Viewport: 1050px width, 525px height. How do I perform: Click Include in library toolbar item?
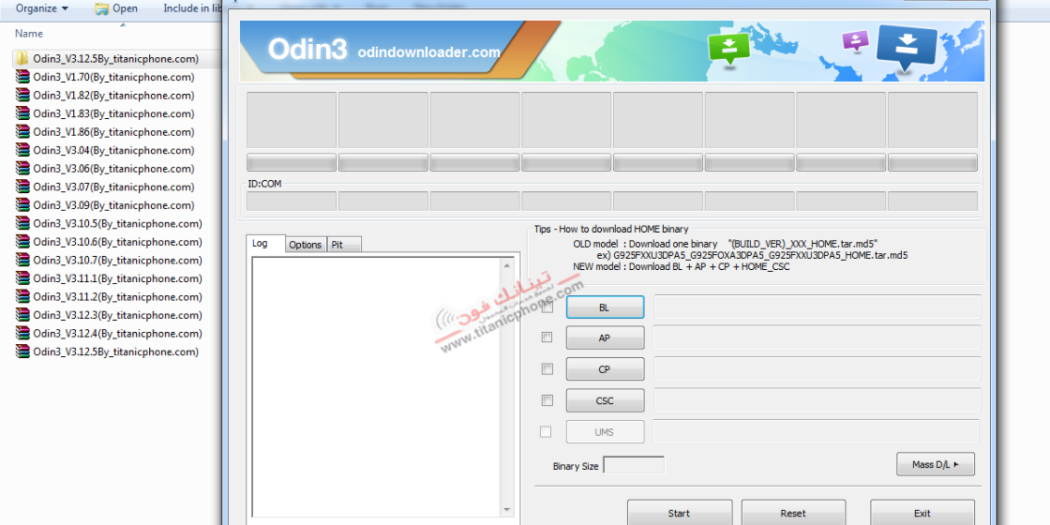[x=193, y=9]
